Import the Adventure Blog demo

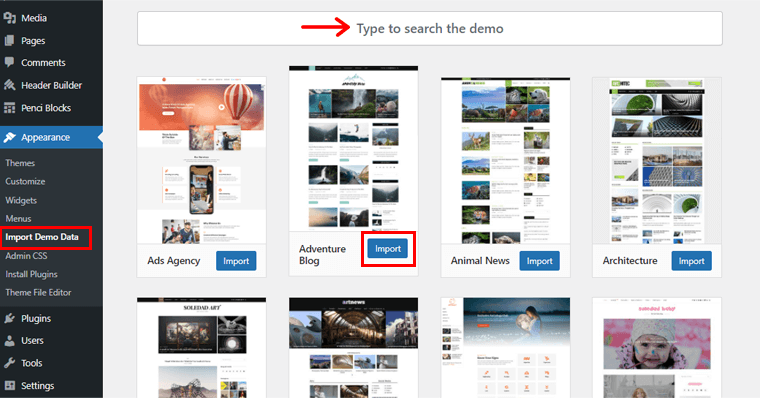pos(388,249)
